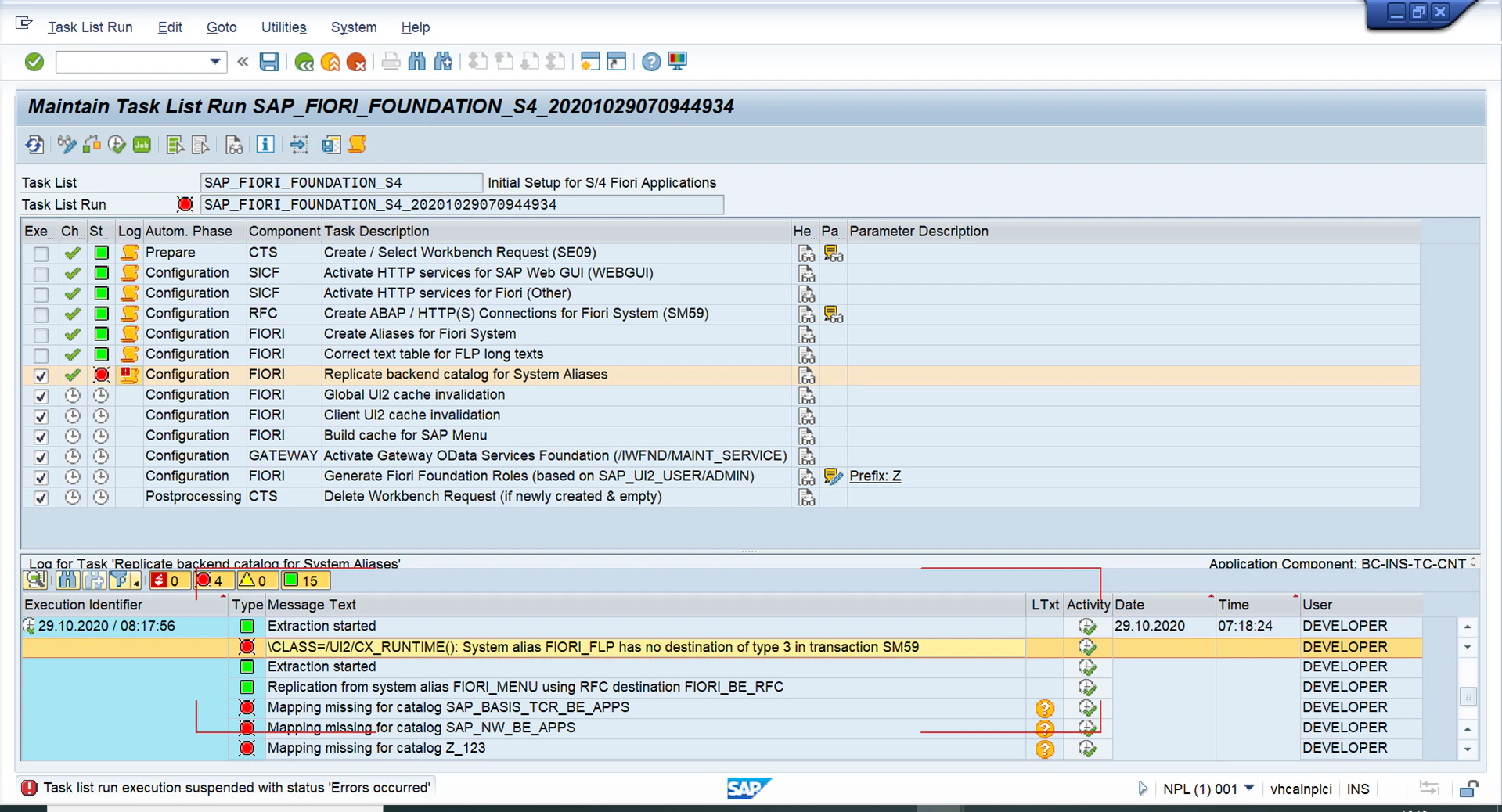1502x812 pixels.
Task: Click the green Job background execution icon
Action: point(142,145)
